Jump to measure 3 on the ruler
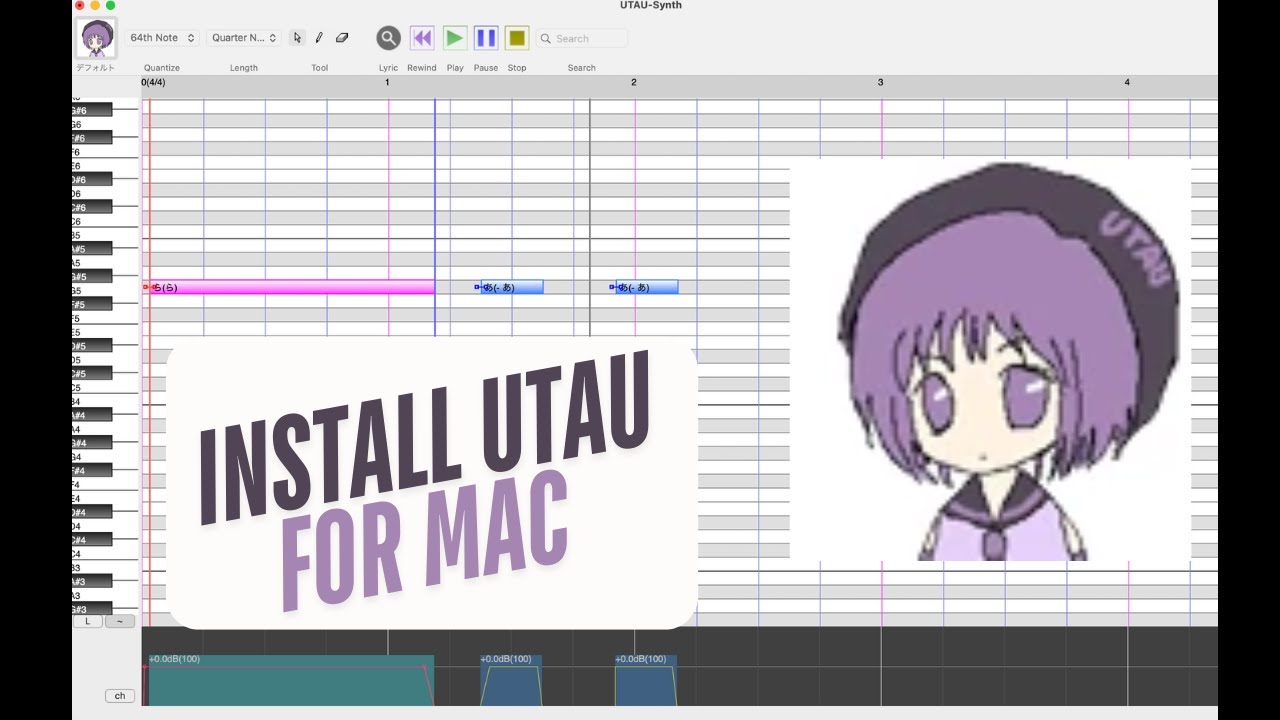The height and width of the screenshot is (720, 1280). tap(880, 82)
